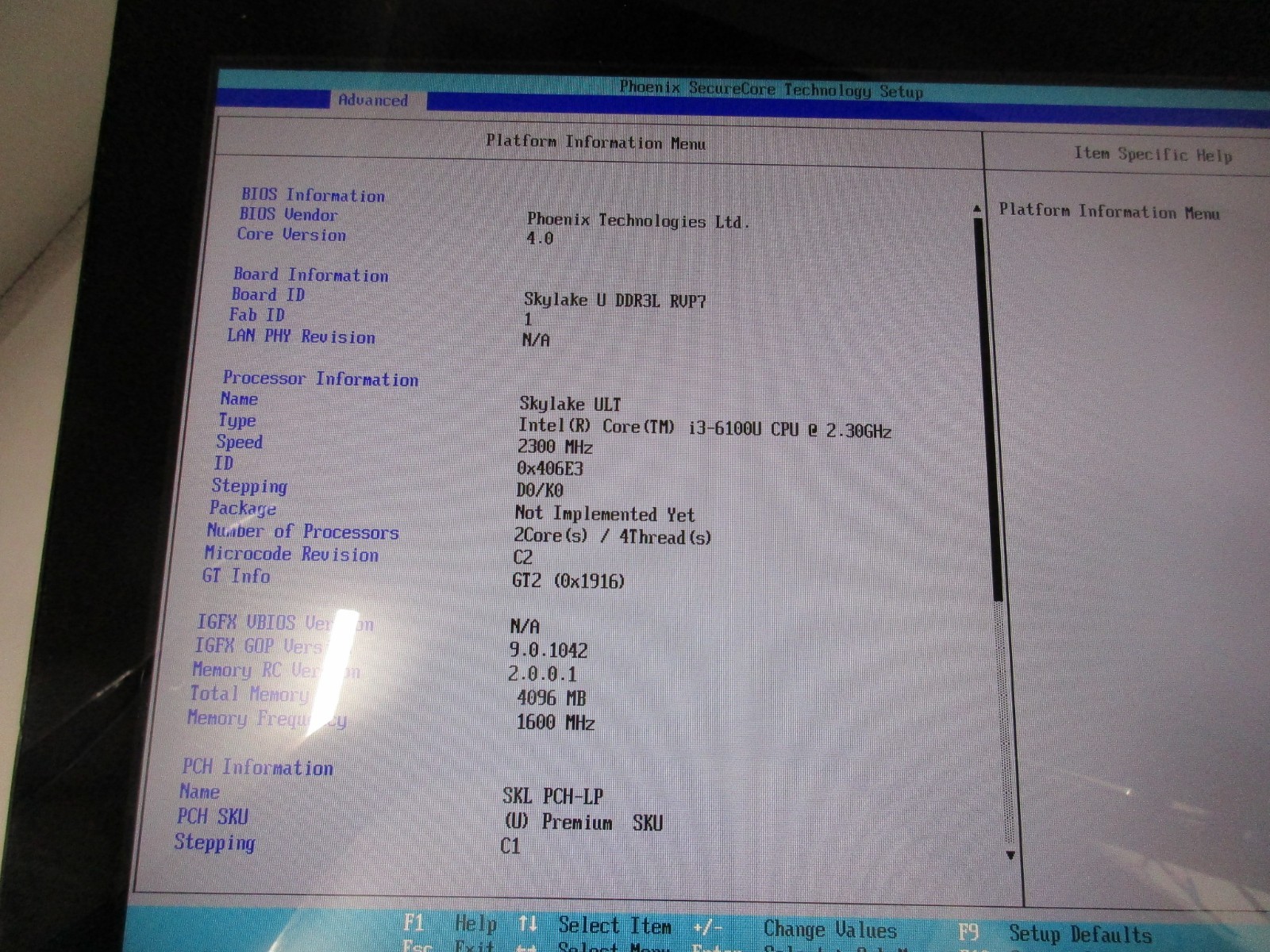Click '(U) Premium SKU' value
The height and width of the screenshot is (952, 1270).
(x=583, y=823)
